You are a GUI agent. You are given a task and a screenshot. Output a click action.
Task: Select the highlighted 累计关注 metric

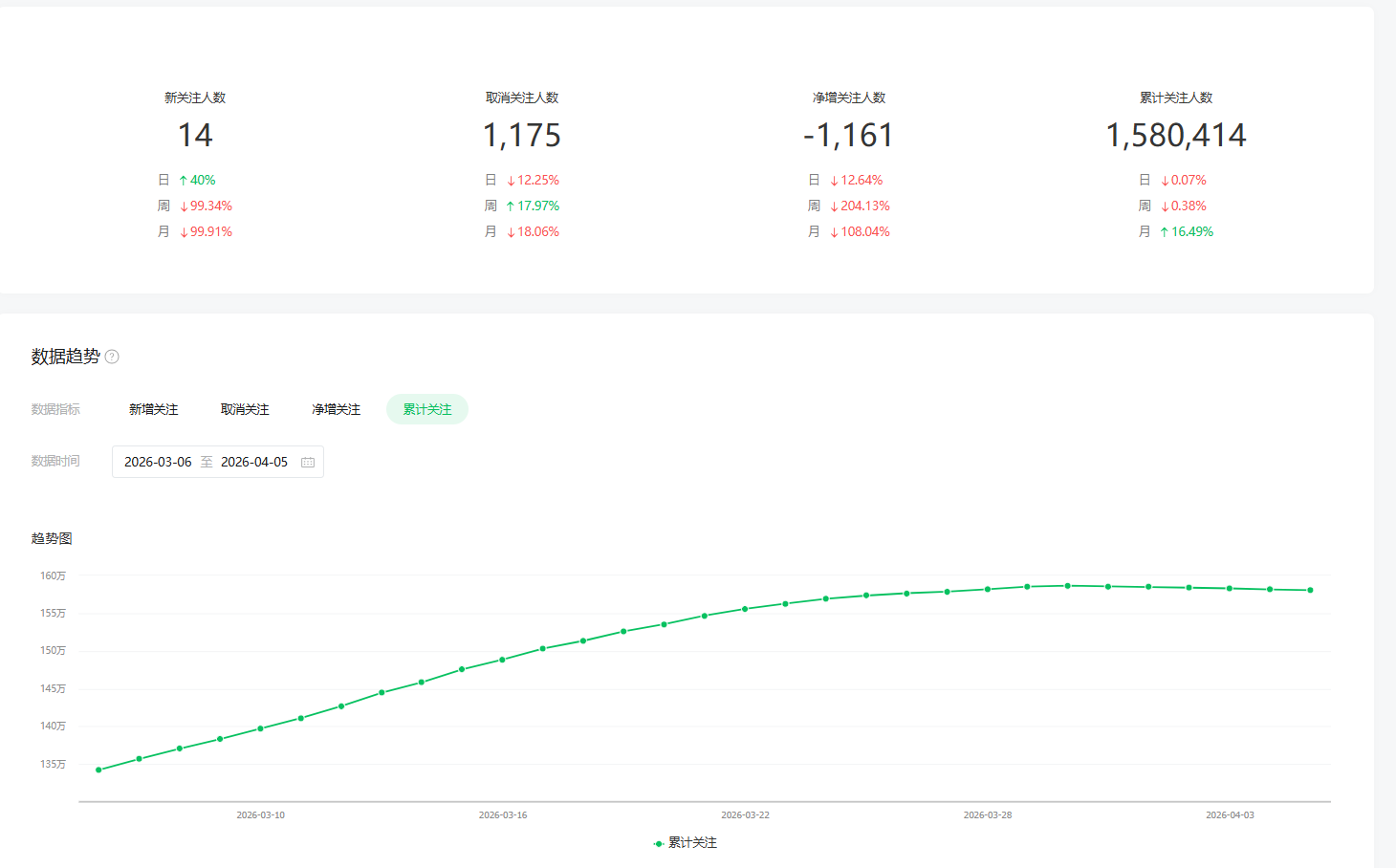pos(426,409)
